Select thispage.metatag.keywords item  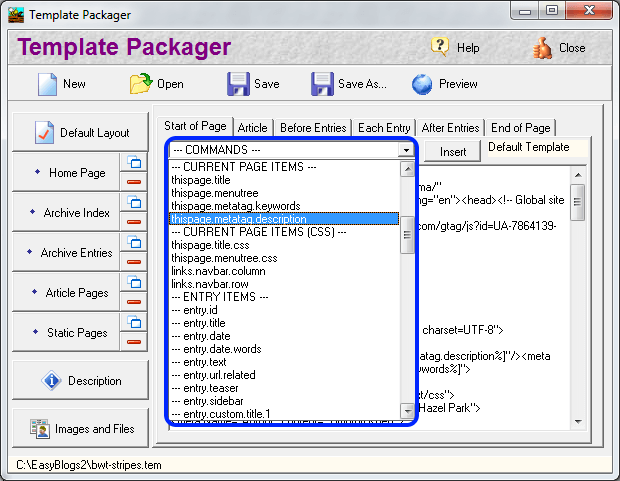pos(284,206)
